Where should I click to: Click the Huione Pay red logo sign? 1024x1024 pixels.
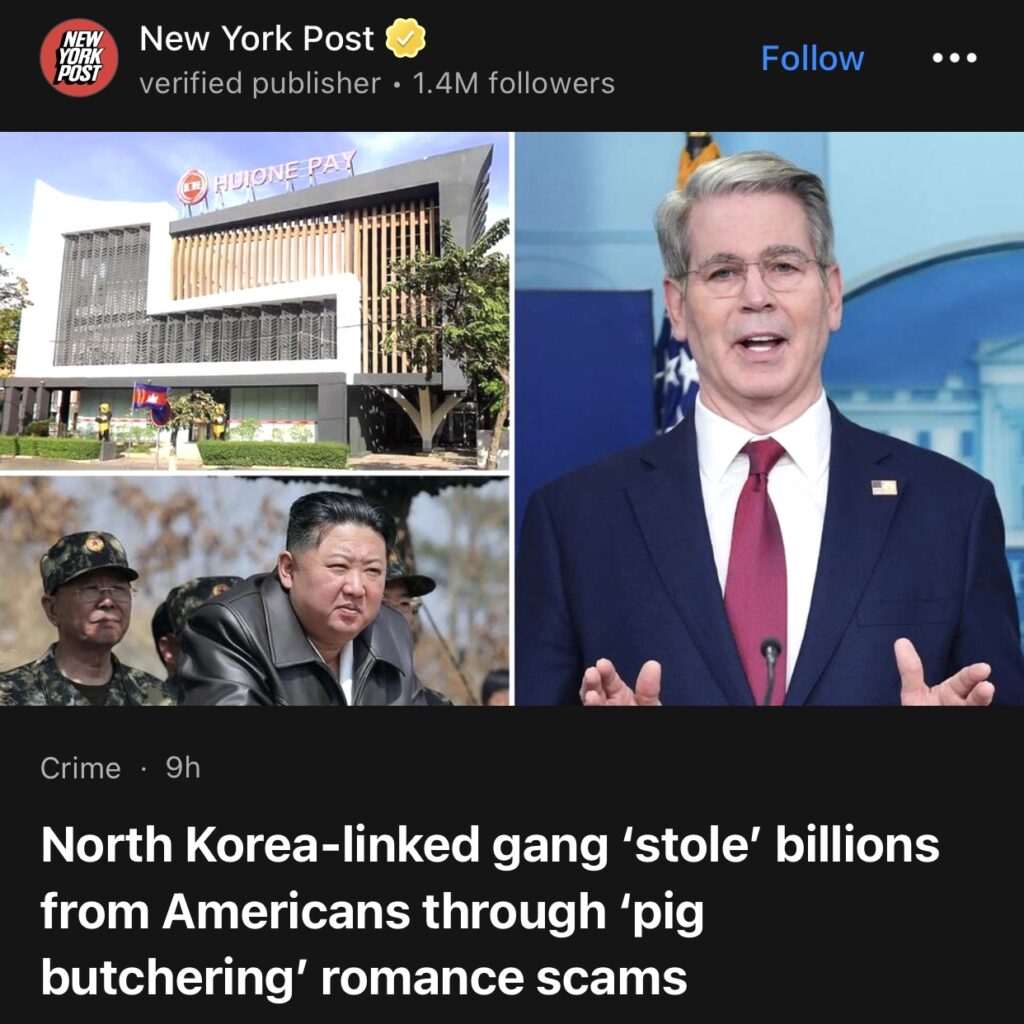(193, 187)
